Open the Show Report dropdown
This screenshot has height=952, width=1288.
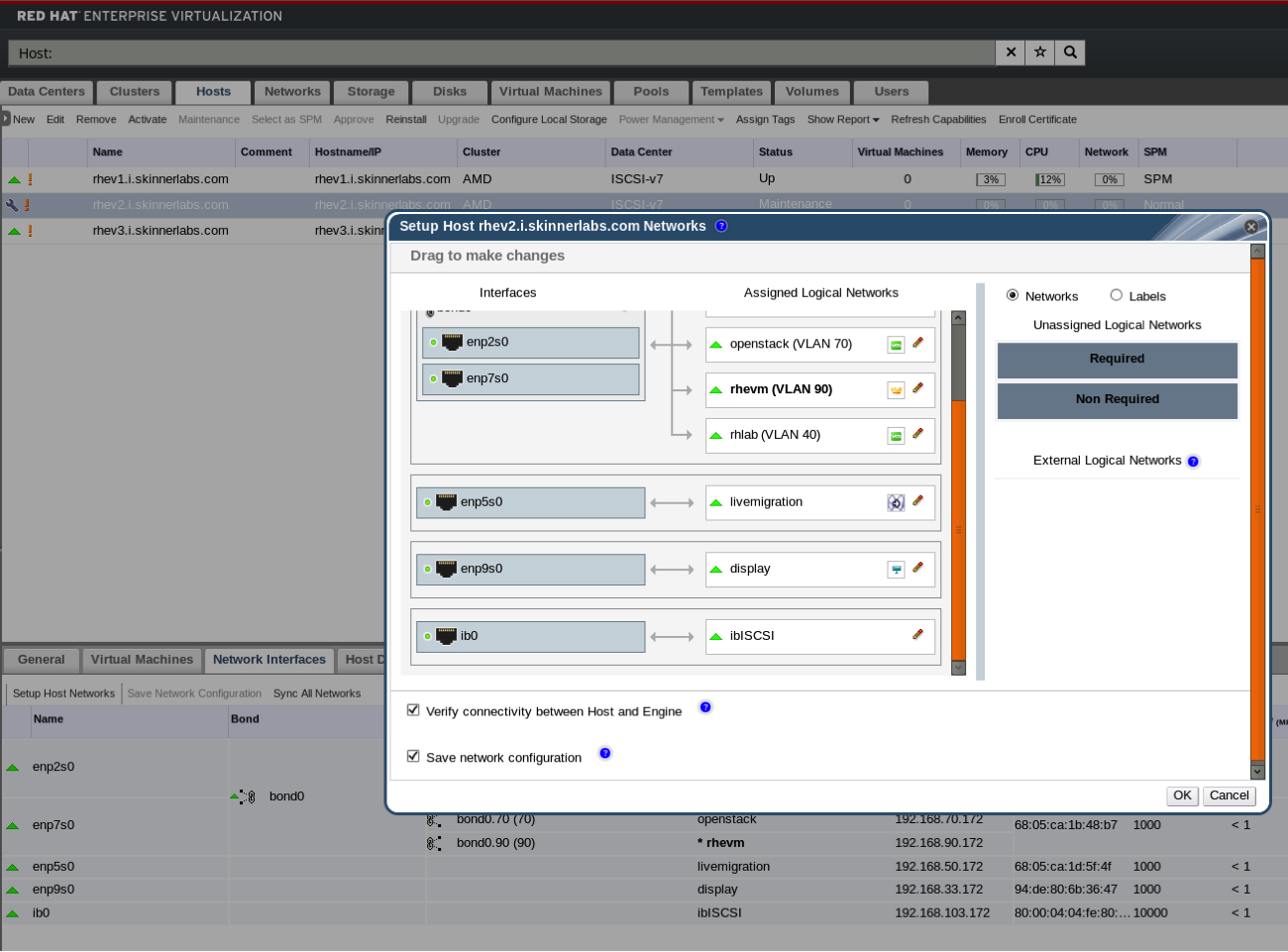click(843, 120)
